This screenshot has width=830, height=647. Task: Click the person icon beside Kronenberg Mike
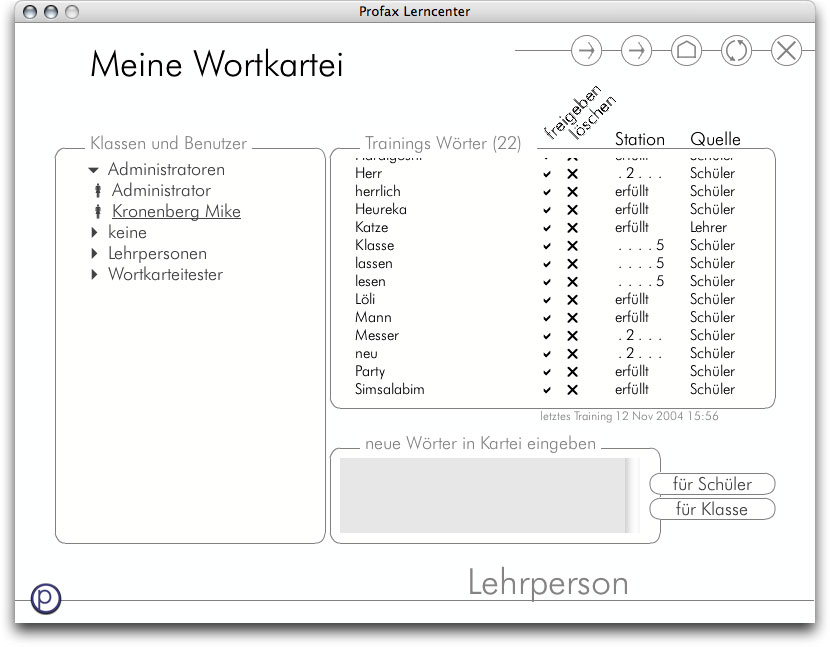coord(98,211)
